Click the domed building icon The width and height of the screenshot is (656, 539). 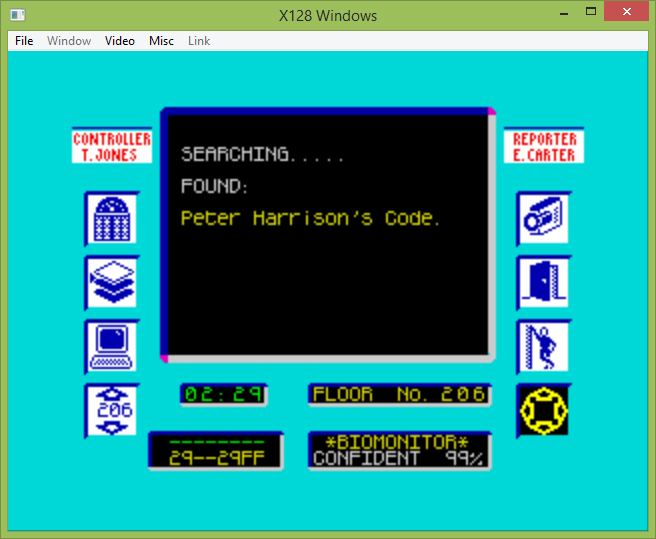[x=111, y=218]
